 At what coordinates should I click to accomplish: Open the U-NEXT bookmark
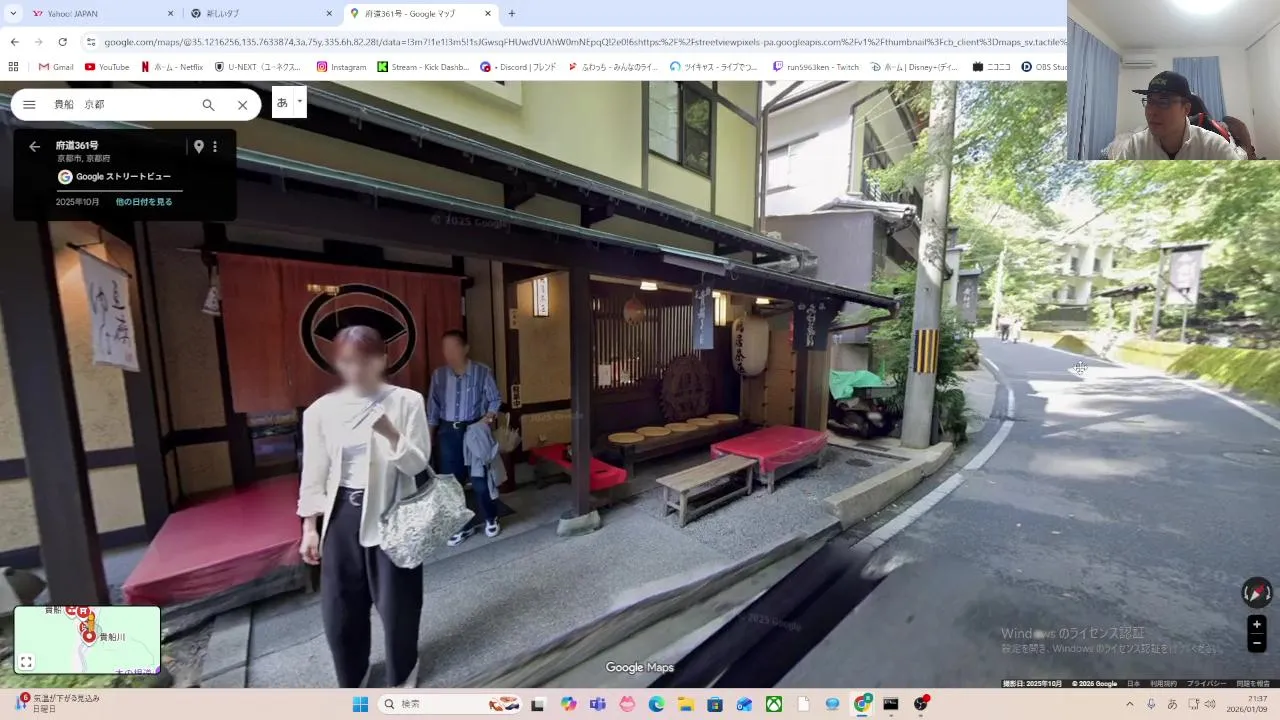[x=258, y=67]
